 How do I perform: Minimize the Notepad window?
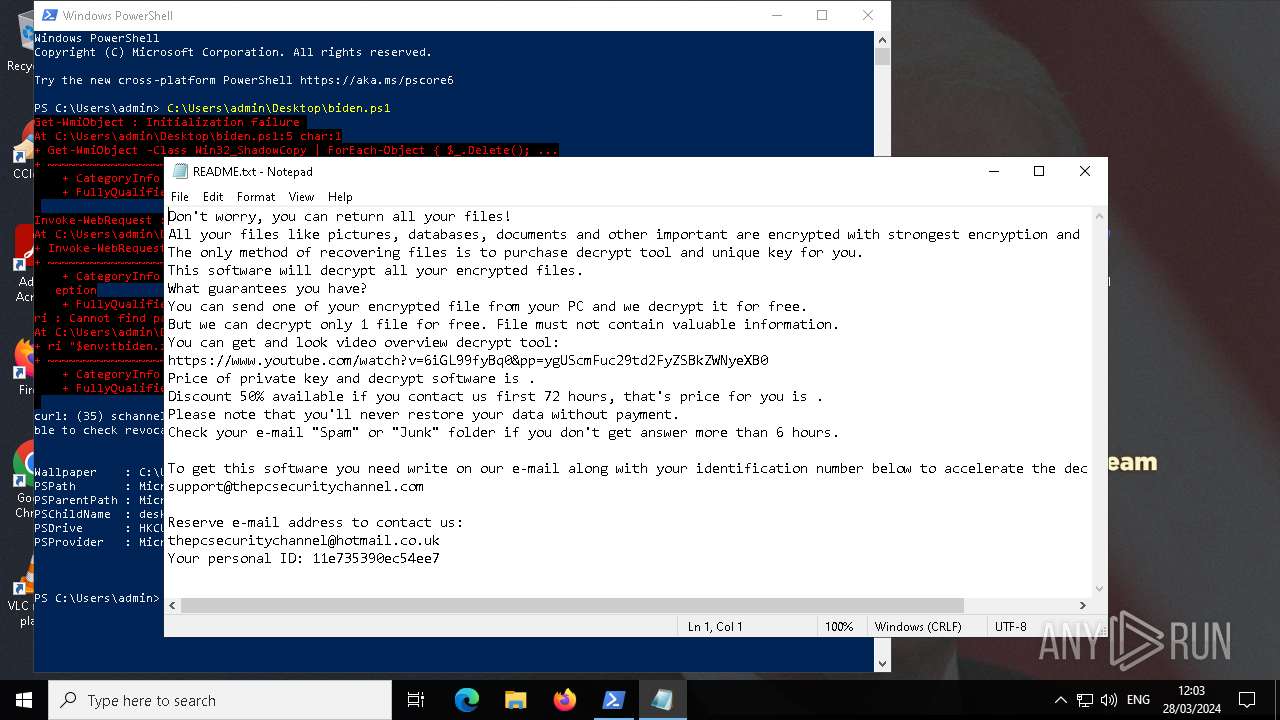click(x=993, y=171)
